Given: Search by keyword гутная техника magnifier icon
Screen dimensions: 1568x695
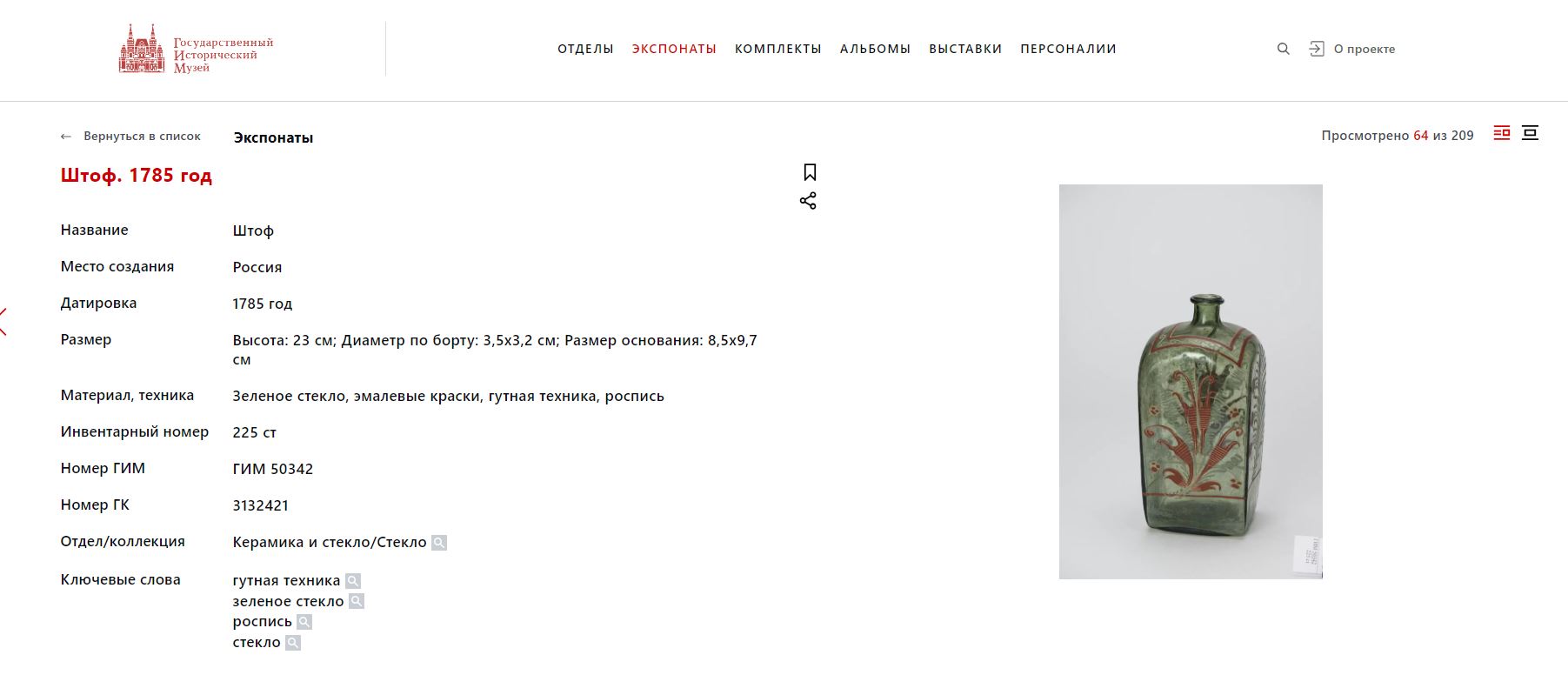Looking at the screenshot, I should pyautogui.click(x=353, y=581).
